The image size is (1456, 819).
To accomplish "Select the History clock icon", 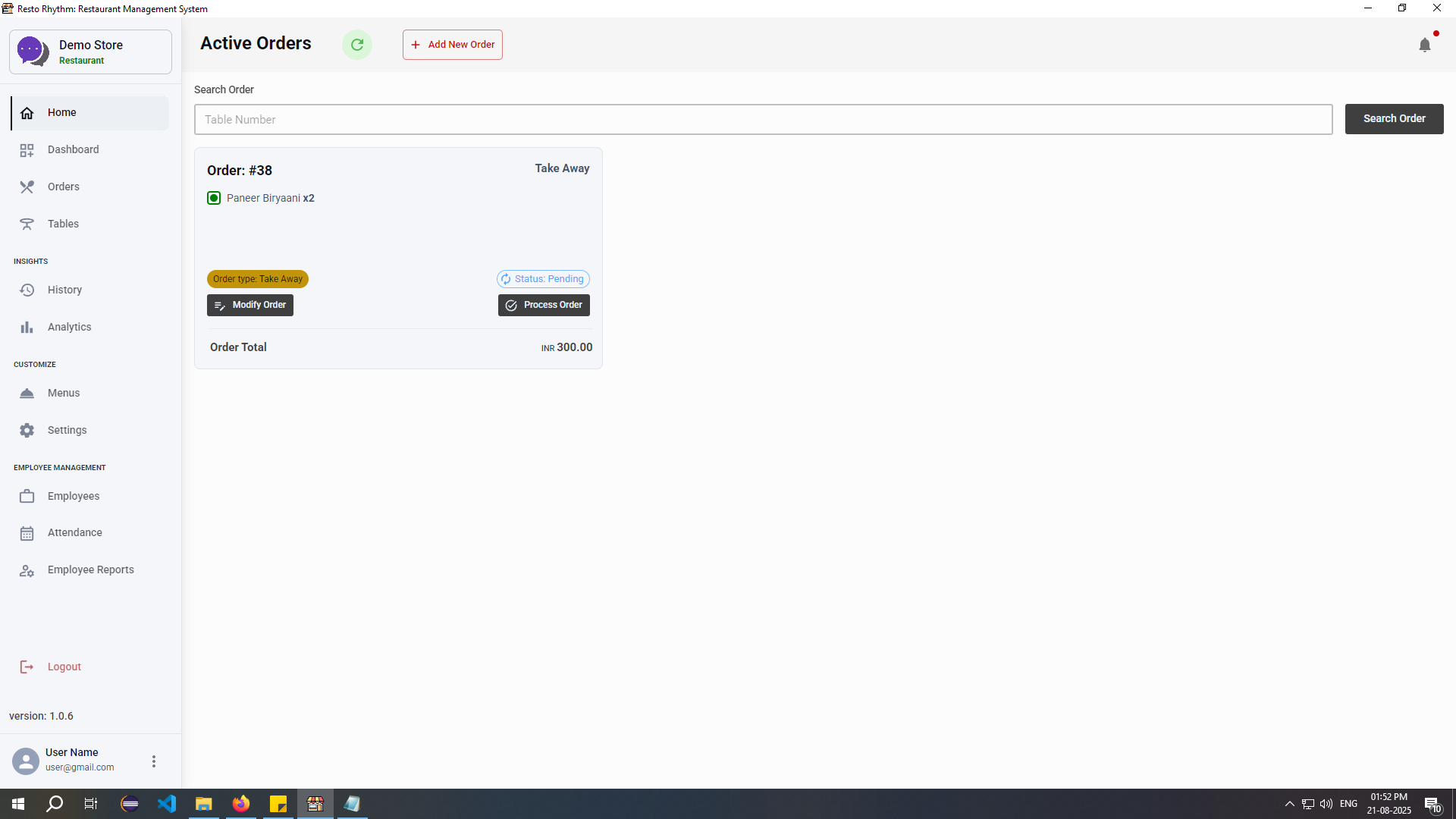I will pyautogui.click(x=27, y=290).
